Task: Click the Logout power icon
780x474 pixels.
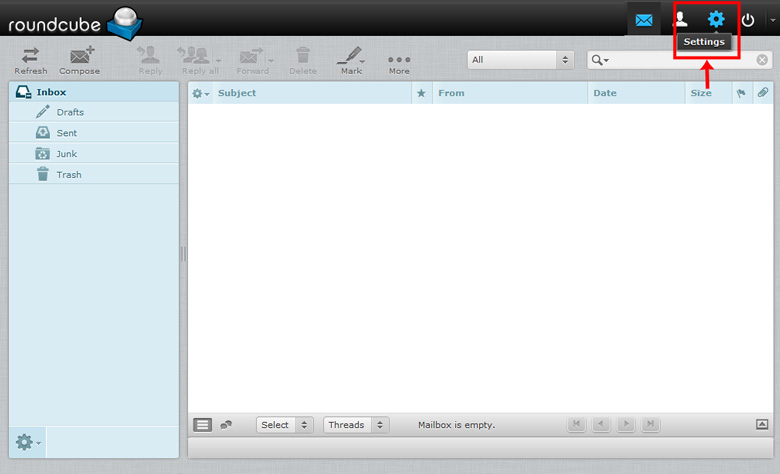Action: click(747, 19)
